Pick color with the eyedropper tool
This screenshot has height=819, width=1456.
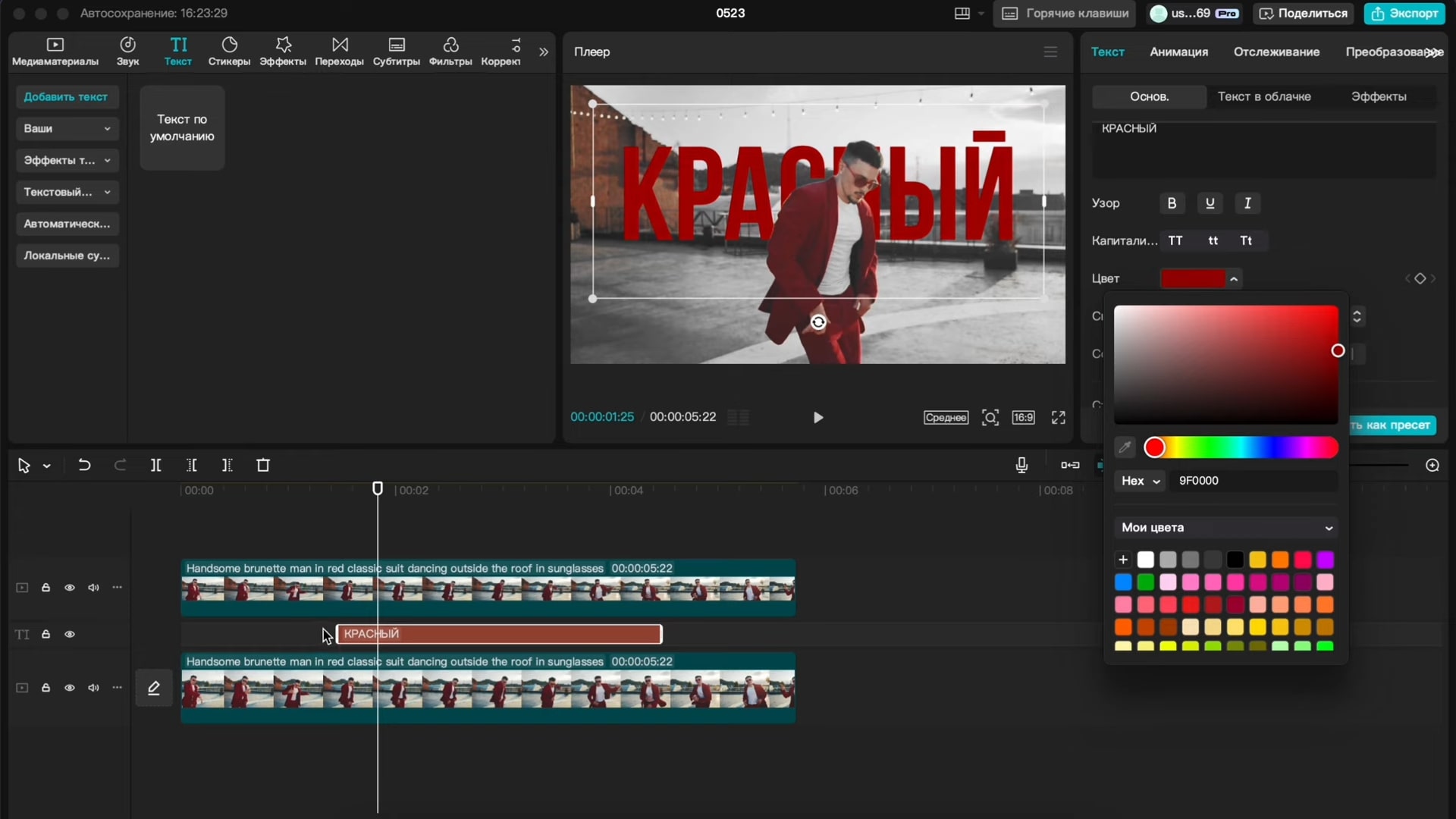[x=1125, y=447]
